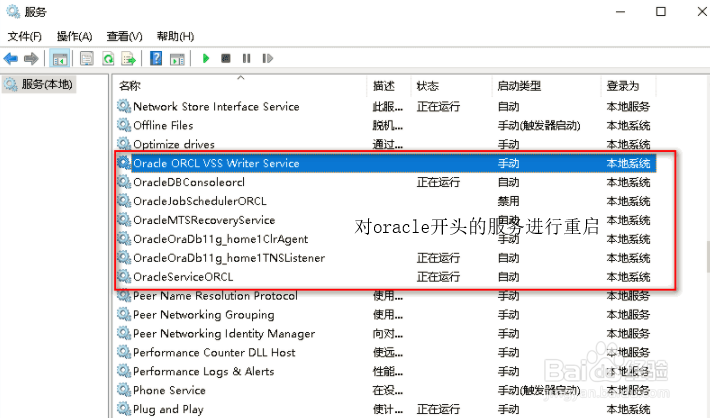Click gear icon of OracleJobSchedulerORCL row

point(124,200)
